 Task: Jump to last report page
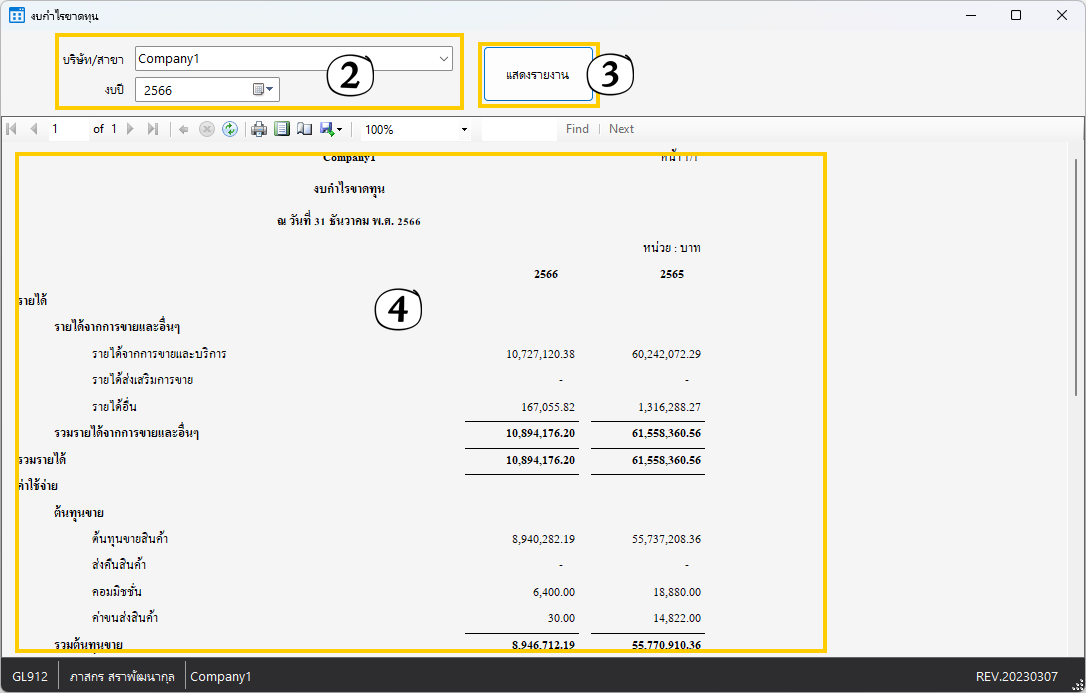point(152,129)
